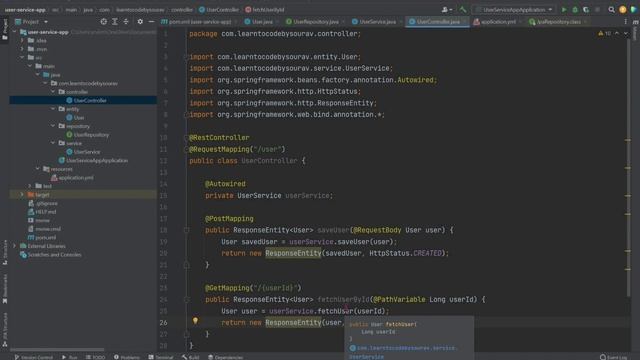The width and height of the screenshot is (640, 360).
Task: Open Event Log in status bar
Action: pos(614,357)
